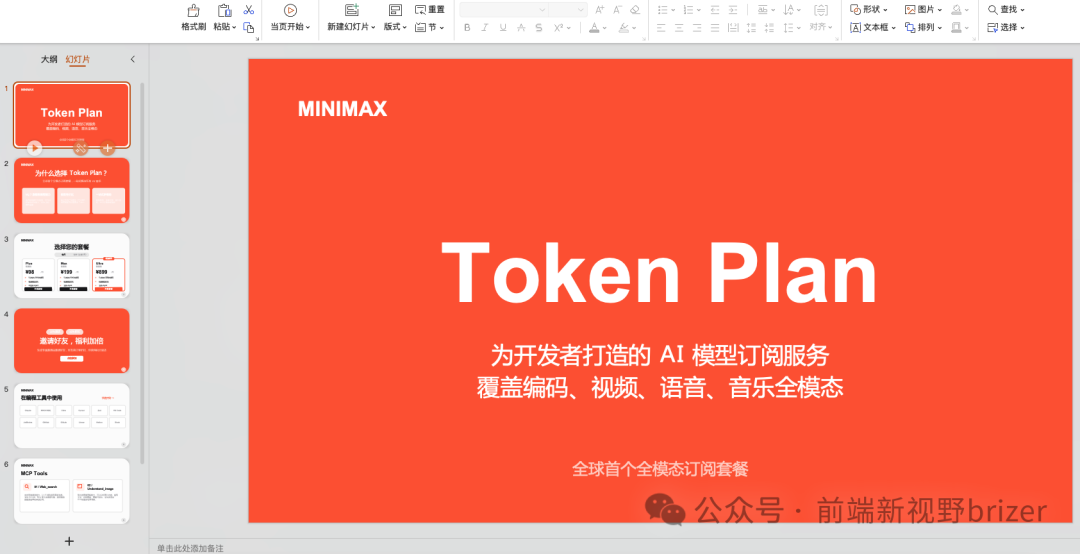Viewport: 1080px width, 554px height.
Task: Select slide 3 pricing plans thumbnail
Action: tap(72, 265)
